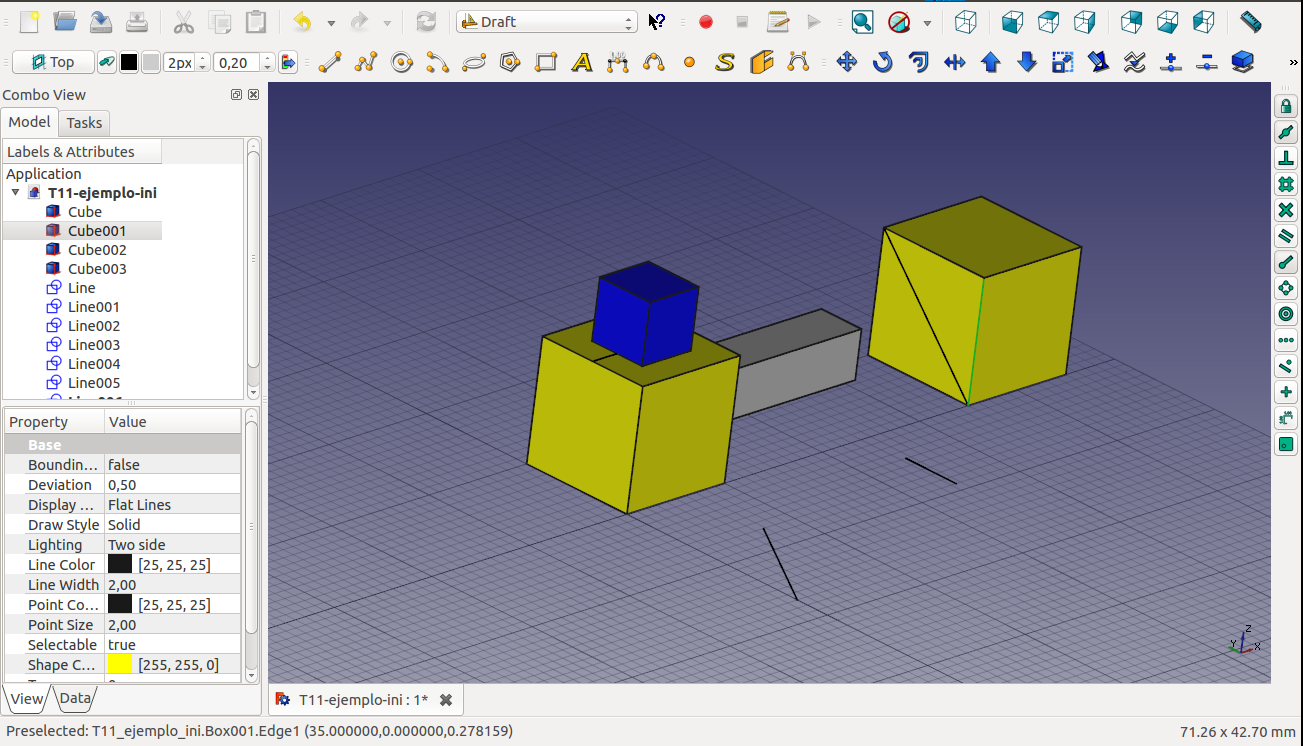Select the Draft Line tool
This screenshot has width=1303, height=746.
point(330,63)
